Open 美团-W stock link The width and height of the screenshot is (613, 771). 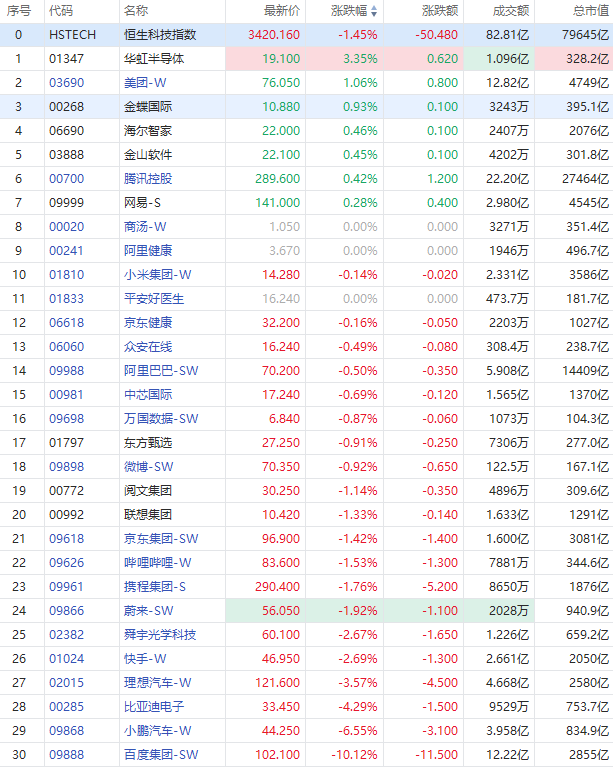coord(145,83)
